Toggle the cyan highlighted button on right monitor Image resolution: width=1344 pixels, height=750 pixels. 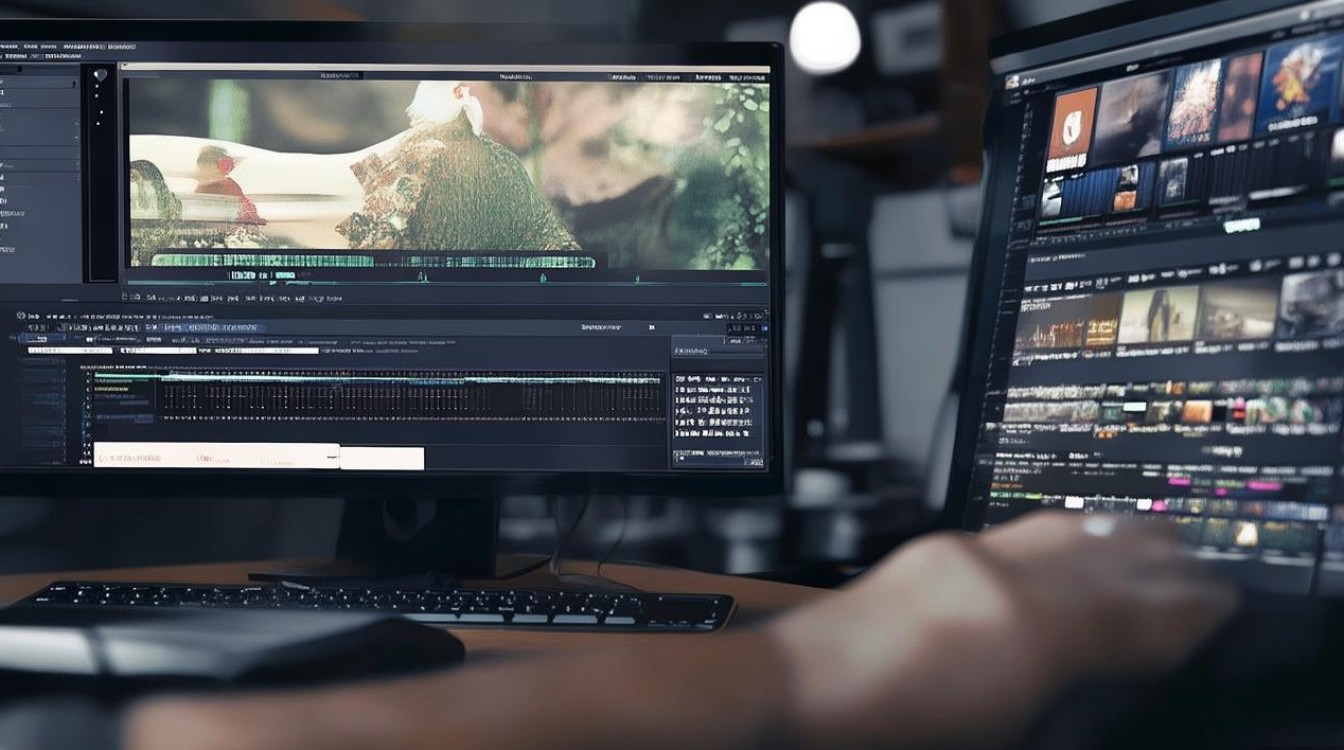1241,225
